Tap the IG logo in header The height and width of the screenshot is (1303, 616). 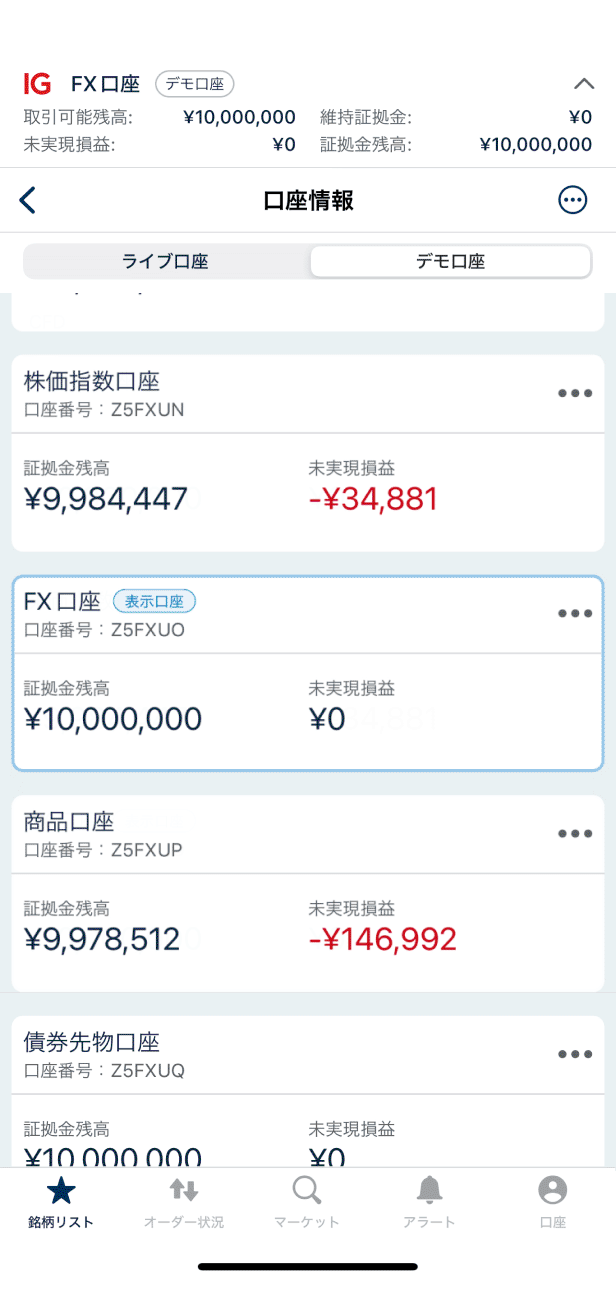(37, 83)
